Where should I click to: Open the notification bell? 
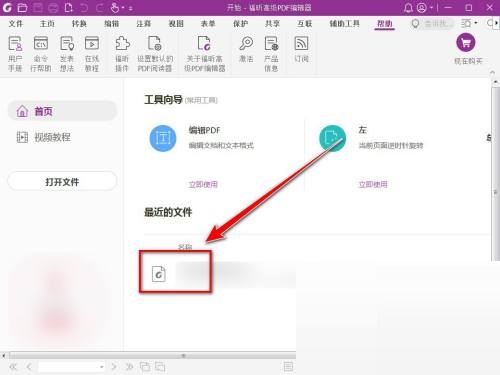(408, 8)
